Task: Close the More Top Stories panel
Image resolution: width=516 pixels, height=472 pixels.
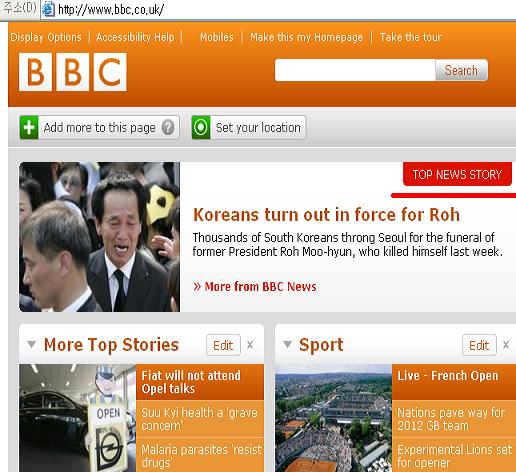Action: pyautogui.click(x=250, y=345)
